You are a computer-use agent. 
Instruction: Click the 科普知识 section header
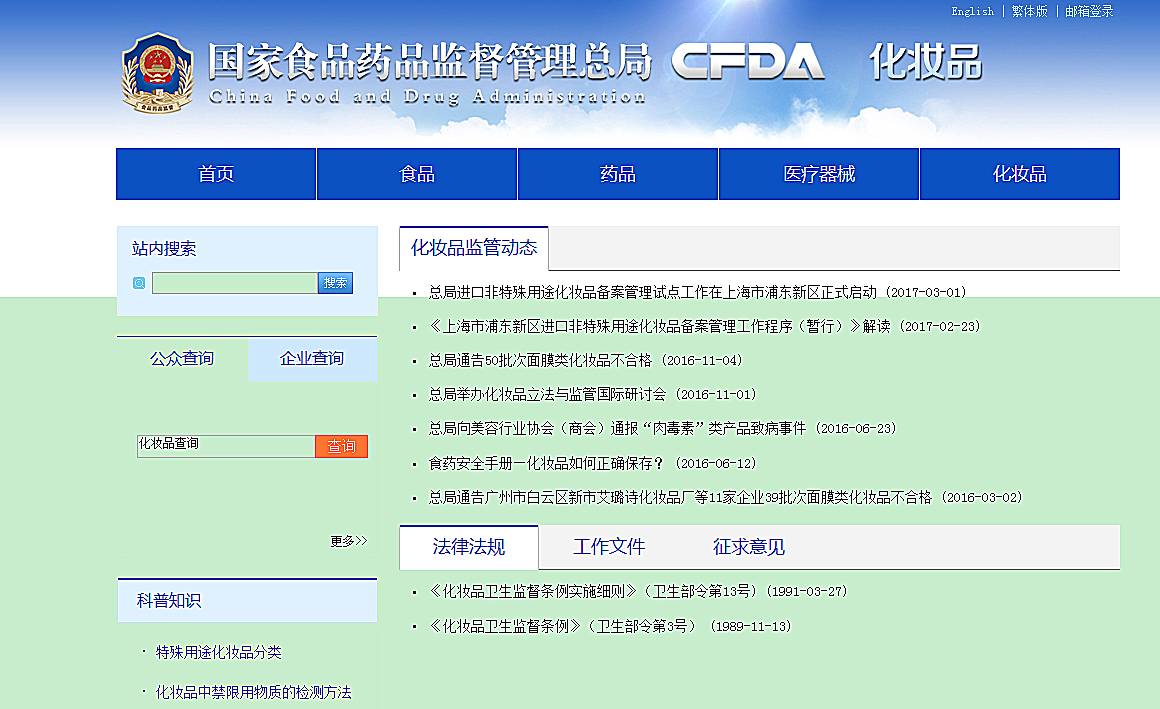click(247, 600)
